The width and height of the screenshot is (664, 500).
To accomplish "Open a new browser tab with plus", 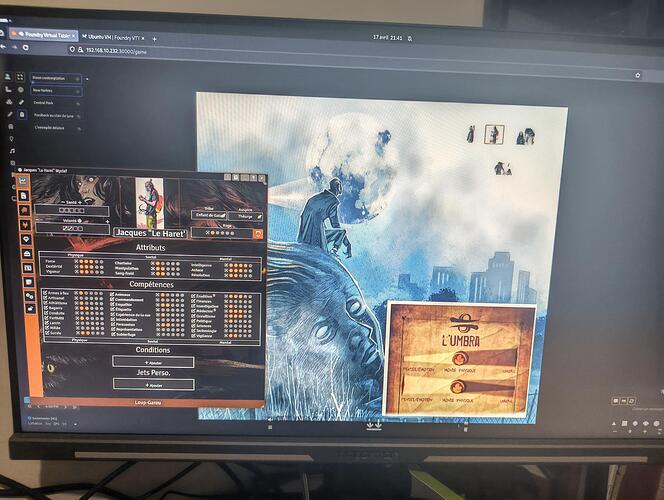I will pyautogui.click(x=155, y=39).
